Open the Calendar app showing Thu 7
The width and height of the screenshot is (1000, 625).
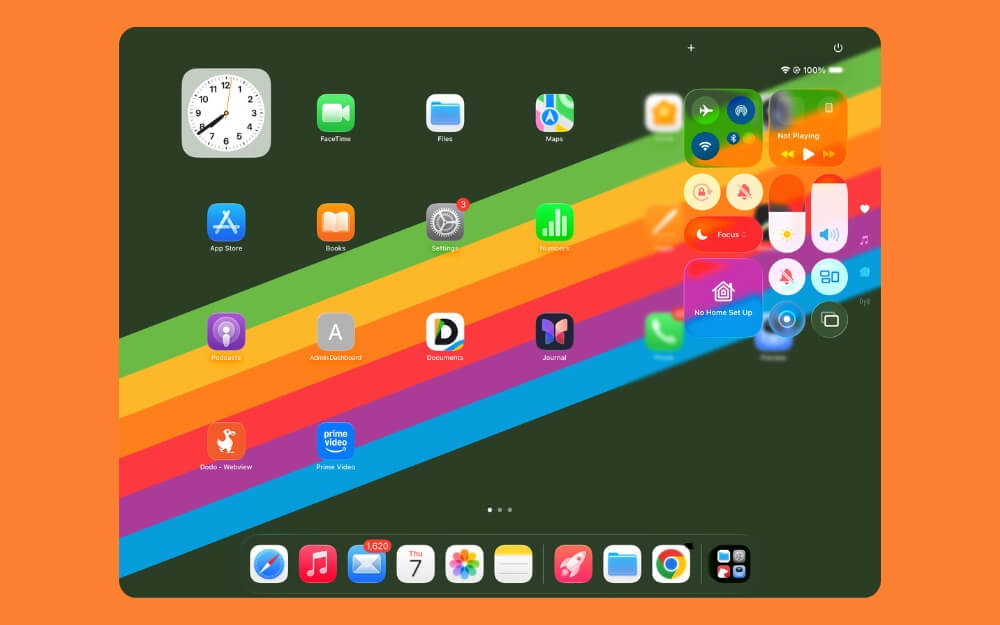coord(415,564)
